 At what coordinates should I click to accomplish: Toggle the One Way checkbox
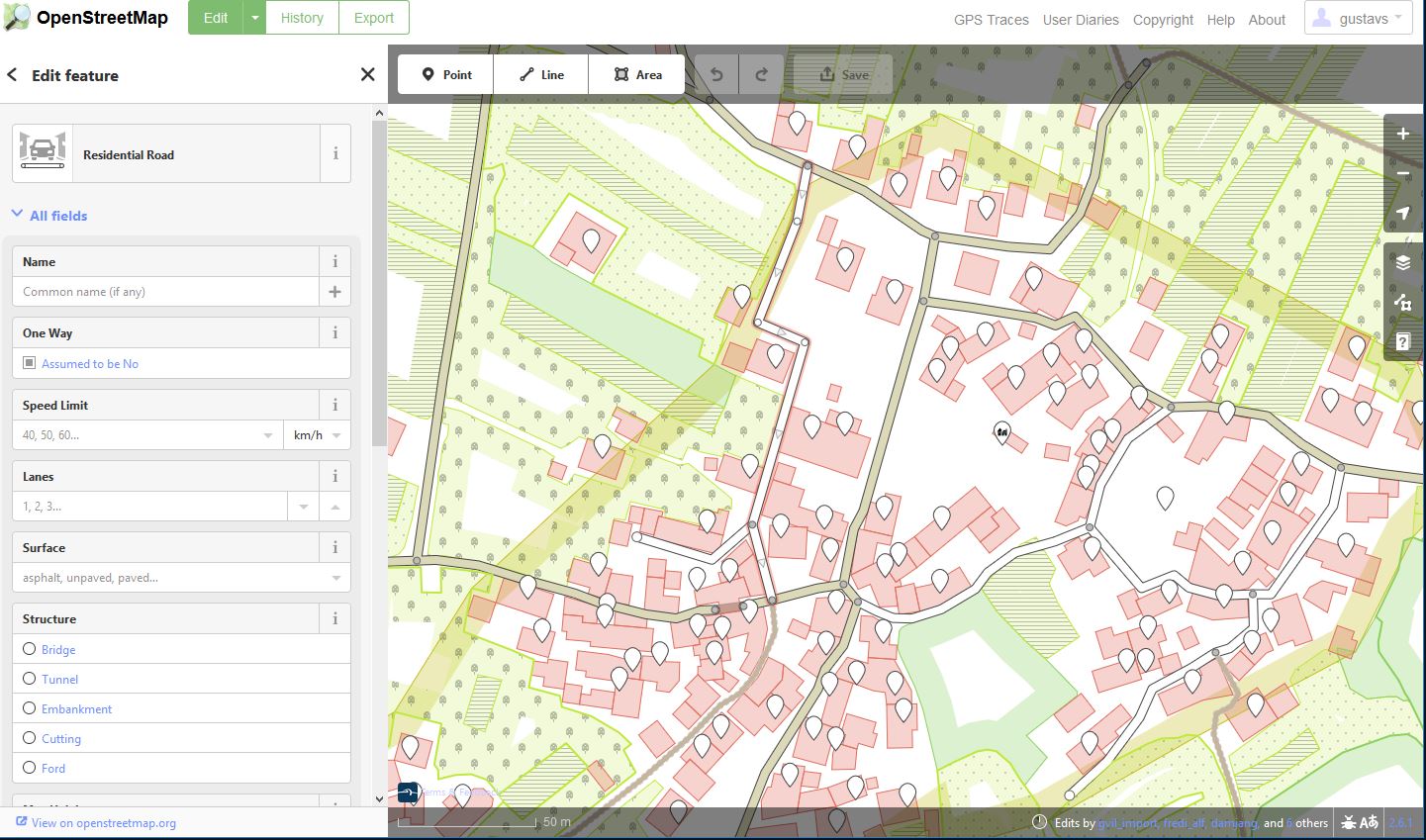[29, 363]
